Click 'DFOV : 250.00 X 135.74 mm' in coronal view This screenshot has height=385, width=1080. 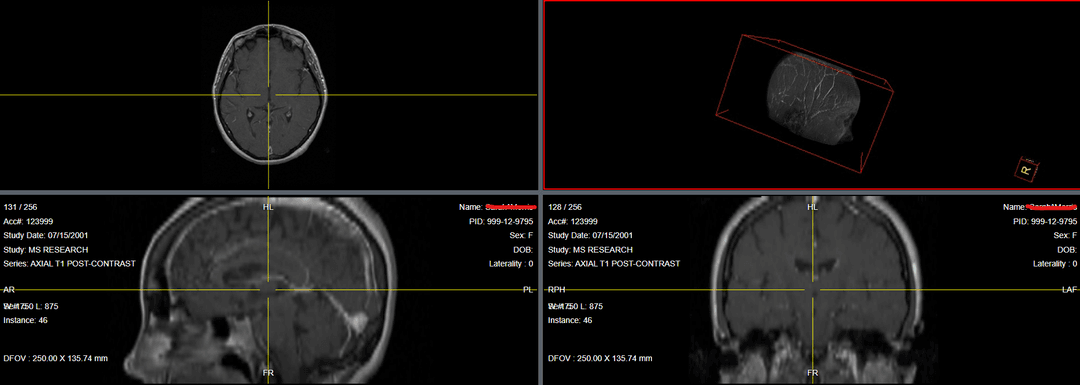click(600, 359)
